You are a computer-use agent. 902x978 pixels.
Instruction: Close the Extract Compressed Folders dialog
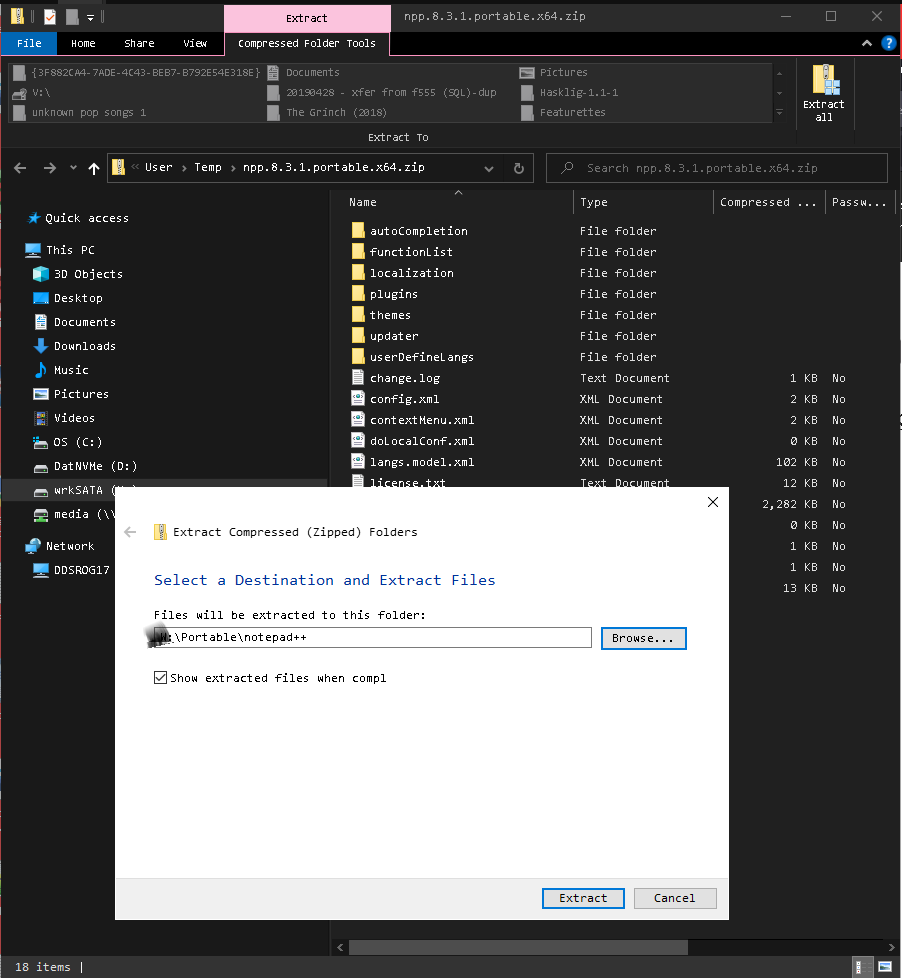[713, 502]
